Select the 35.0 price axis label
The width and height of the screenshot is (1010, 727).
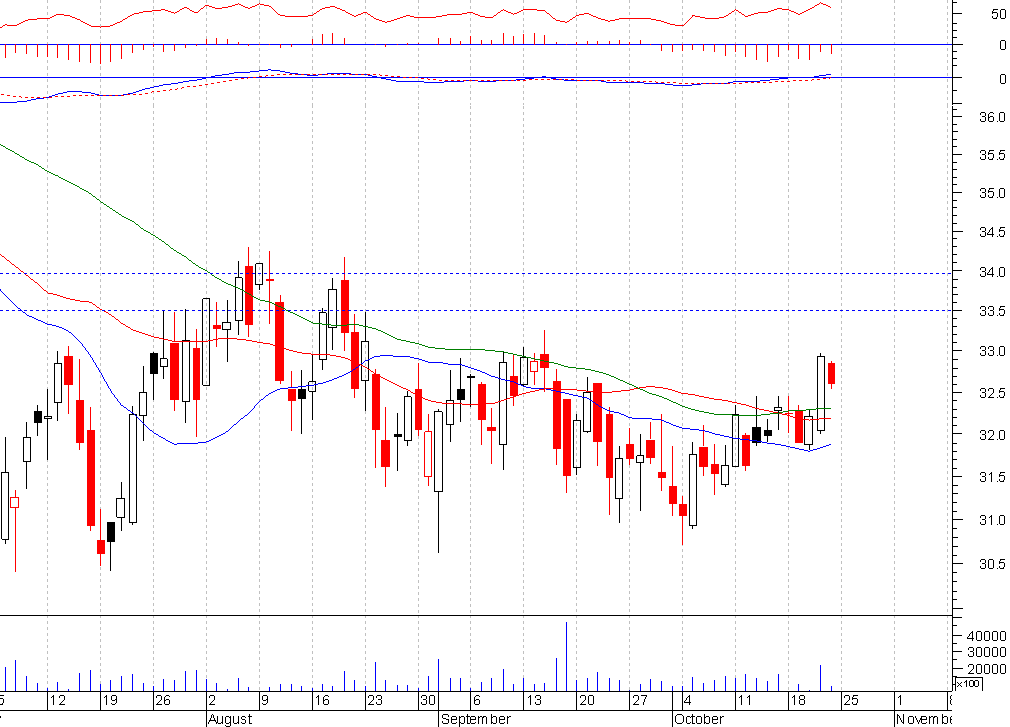click(x=992, y=193)
